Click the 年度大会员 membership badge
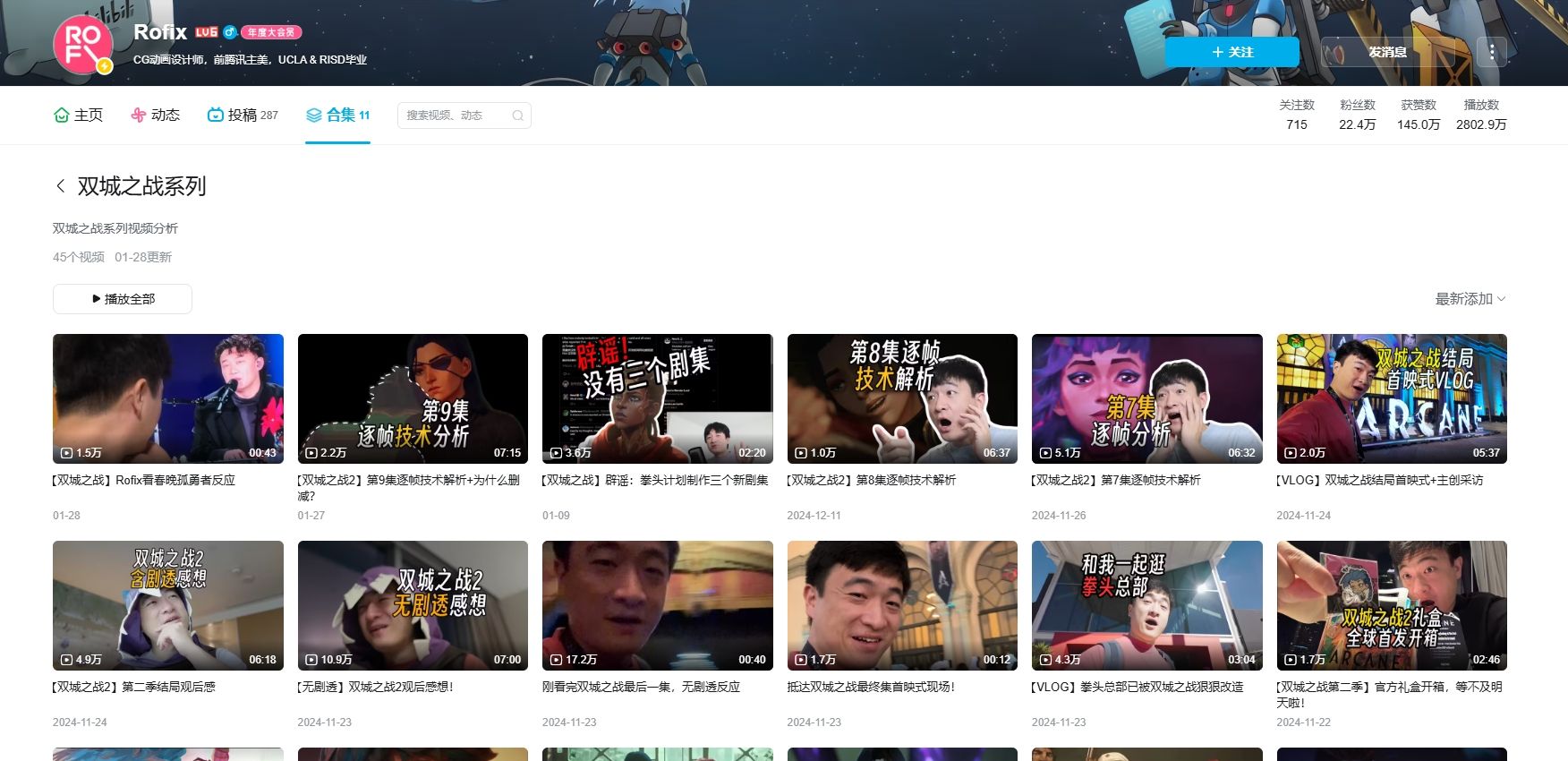This screenshot has width=1568, height=761. [271, 32]
